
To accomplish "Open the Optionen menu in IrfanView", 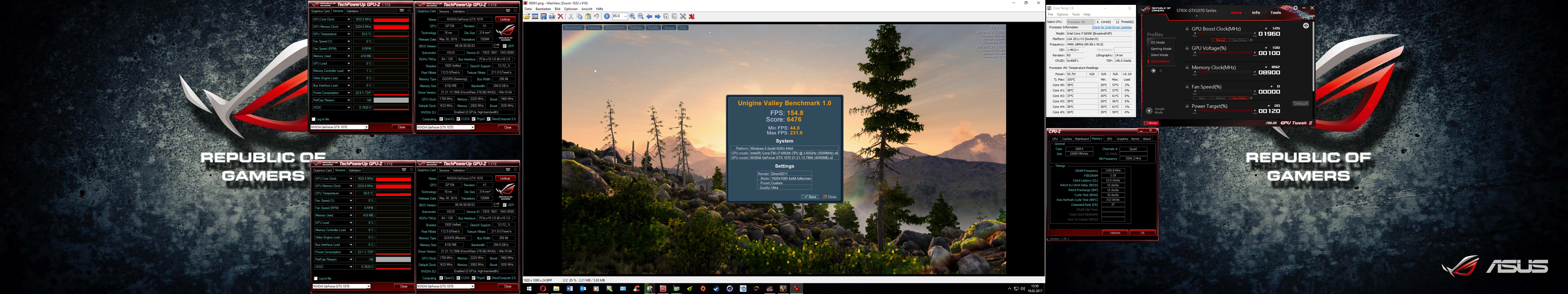I will tap(571, 9).
